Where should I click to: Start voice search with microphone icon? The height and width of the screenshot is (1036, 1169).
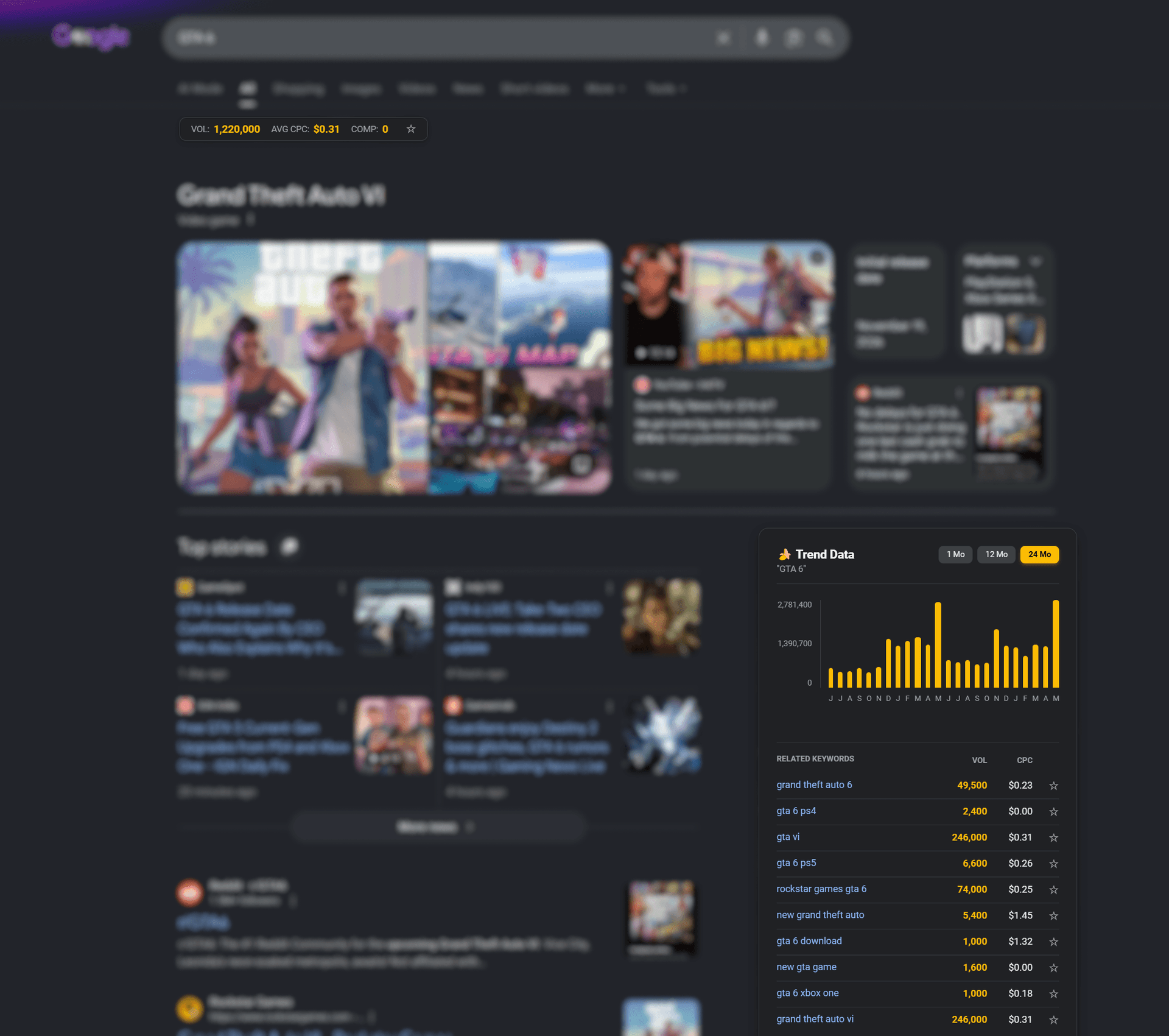(762, 38)
